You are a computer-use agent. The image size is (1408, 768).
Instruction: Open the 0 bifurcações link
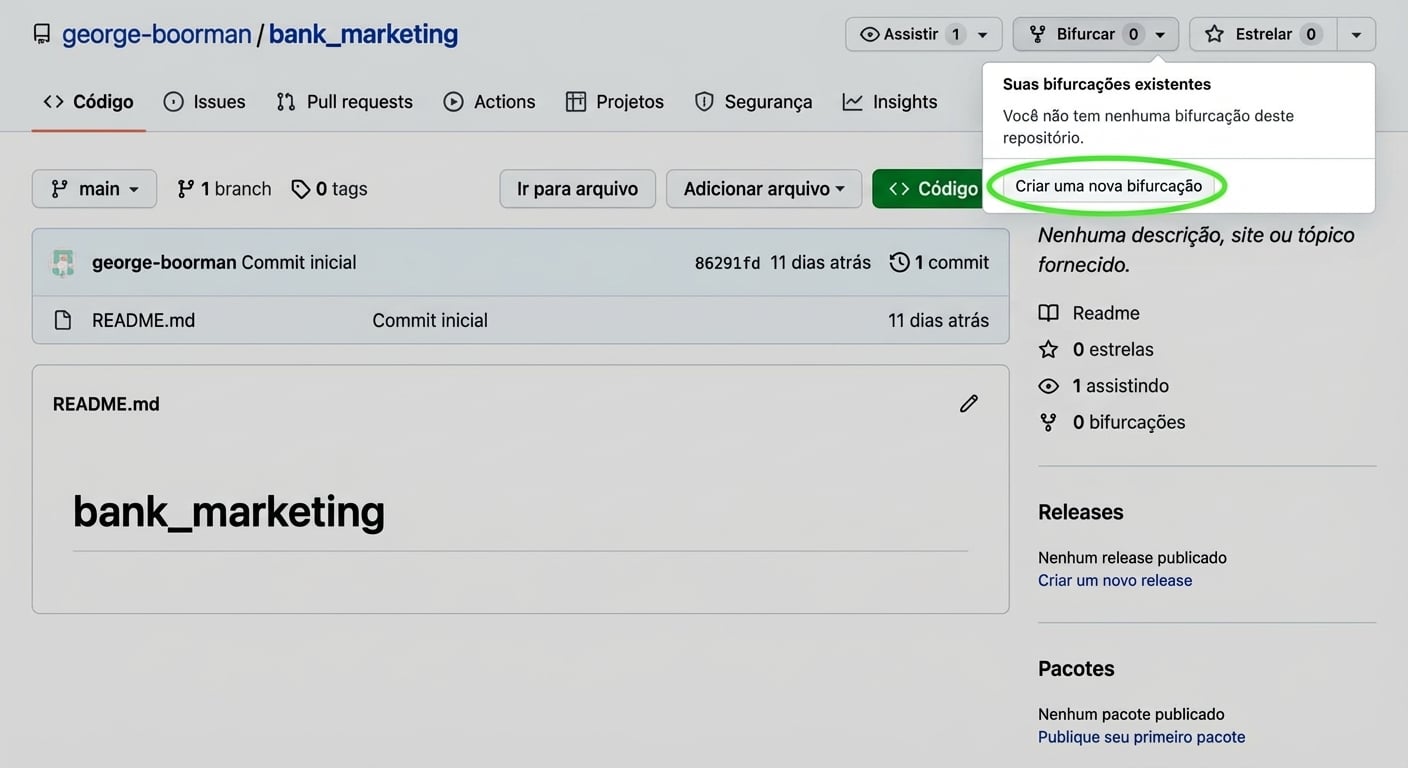(x=1129, y=422)
